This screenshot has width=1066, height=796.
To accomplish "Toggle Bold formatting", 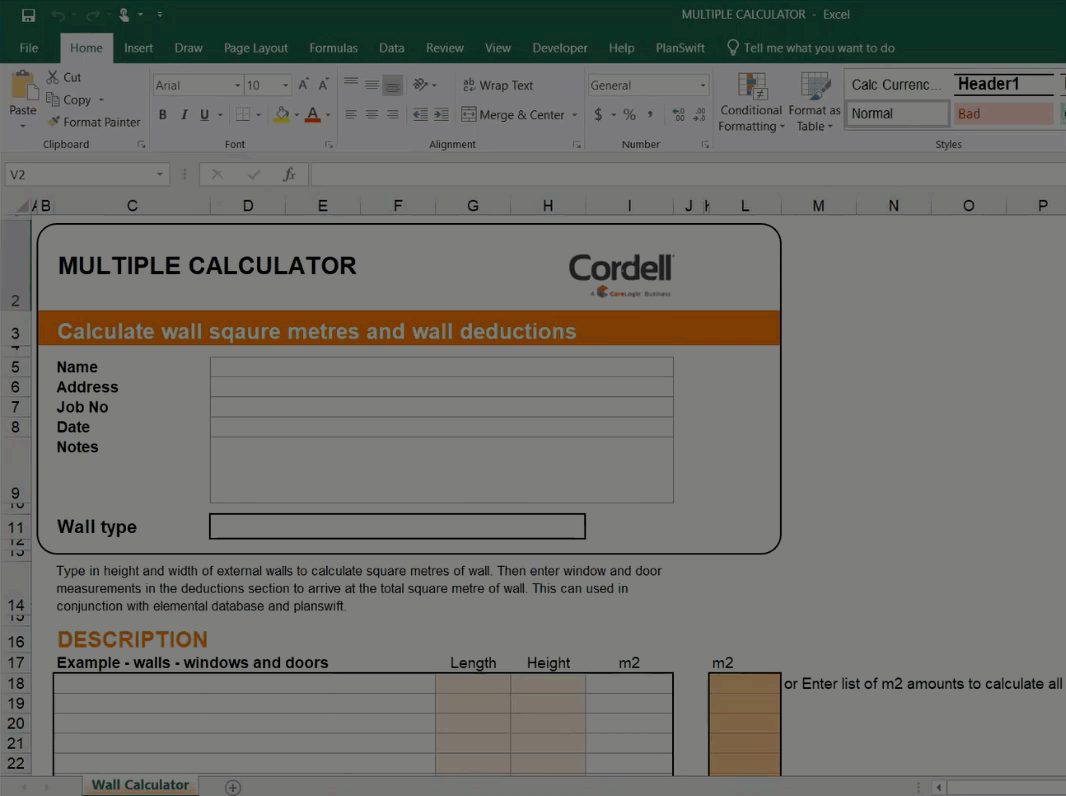I will 162,115.
